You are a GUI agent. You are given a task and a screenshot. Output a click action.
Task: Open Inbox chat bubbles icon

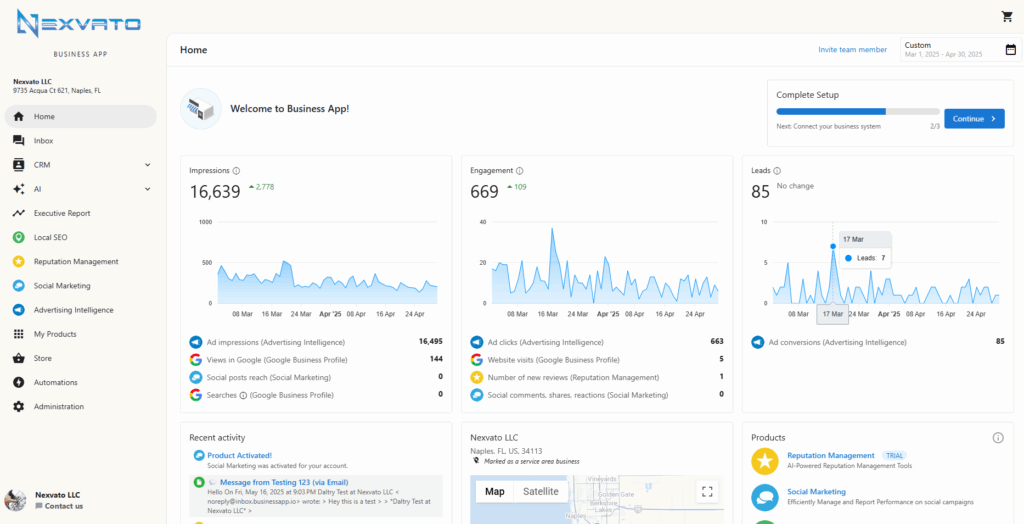tap(19, 140)
